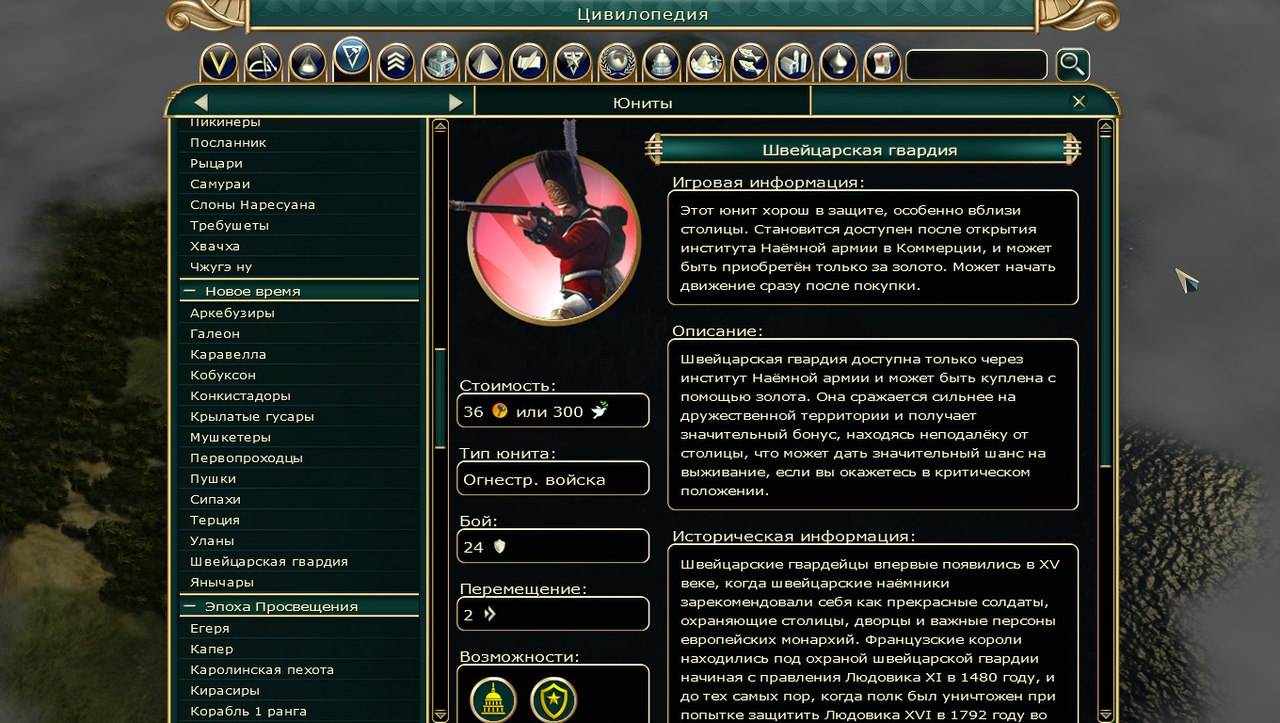Click the article scrollbar thumb

click(1105, 300)
